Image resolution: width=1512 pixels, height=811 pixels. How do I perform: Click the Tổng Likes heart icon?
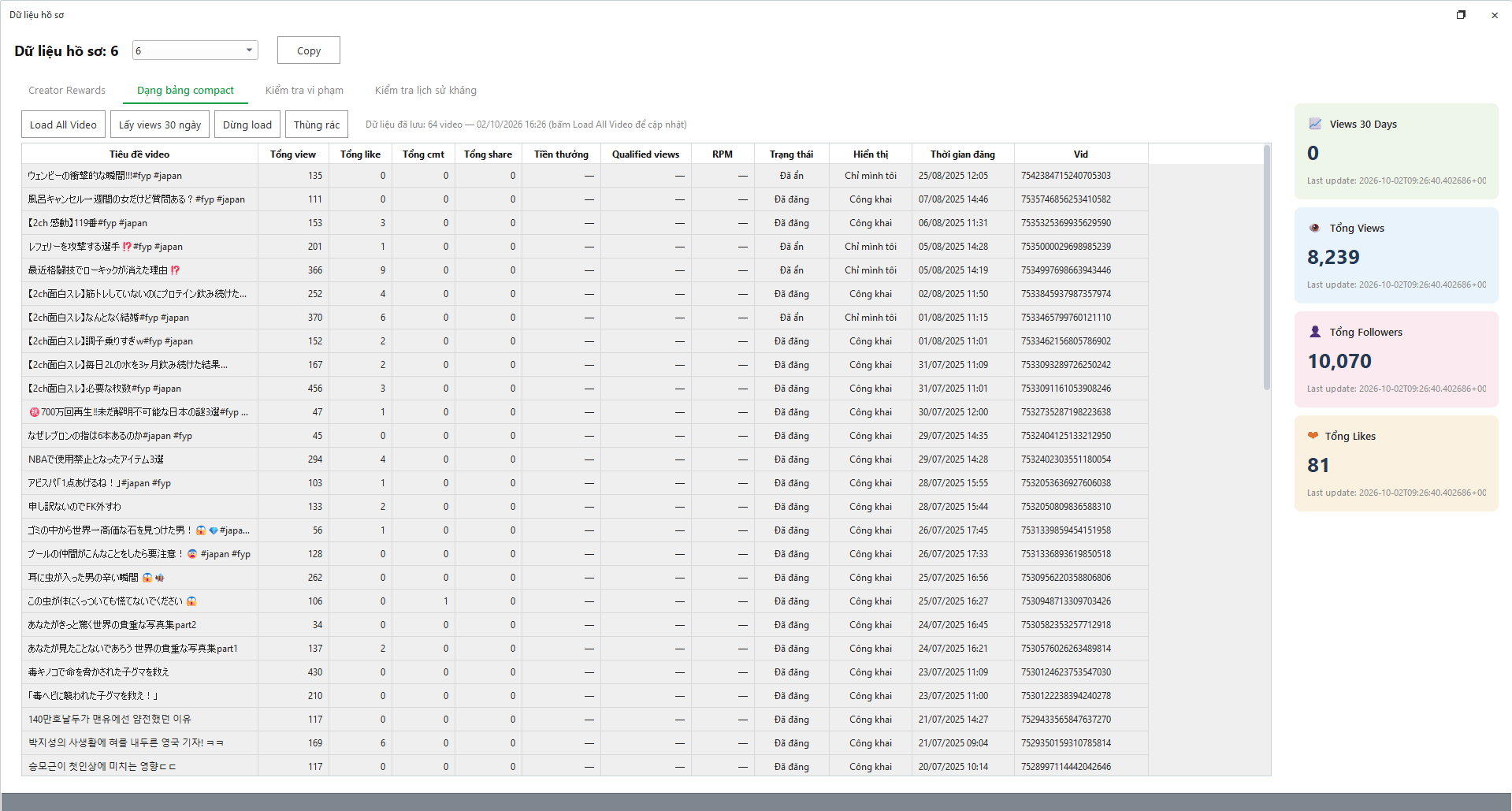tap(1313, 435)
